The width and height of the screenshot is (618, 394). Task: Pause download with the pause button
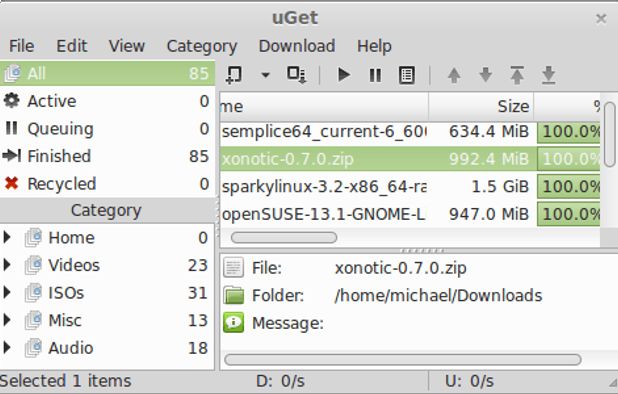click(375, 75)
